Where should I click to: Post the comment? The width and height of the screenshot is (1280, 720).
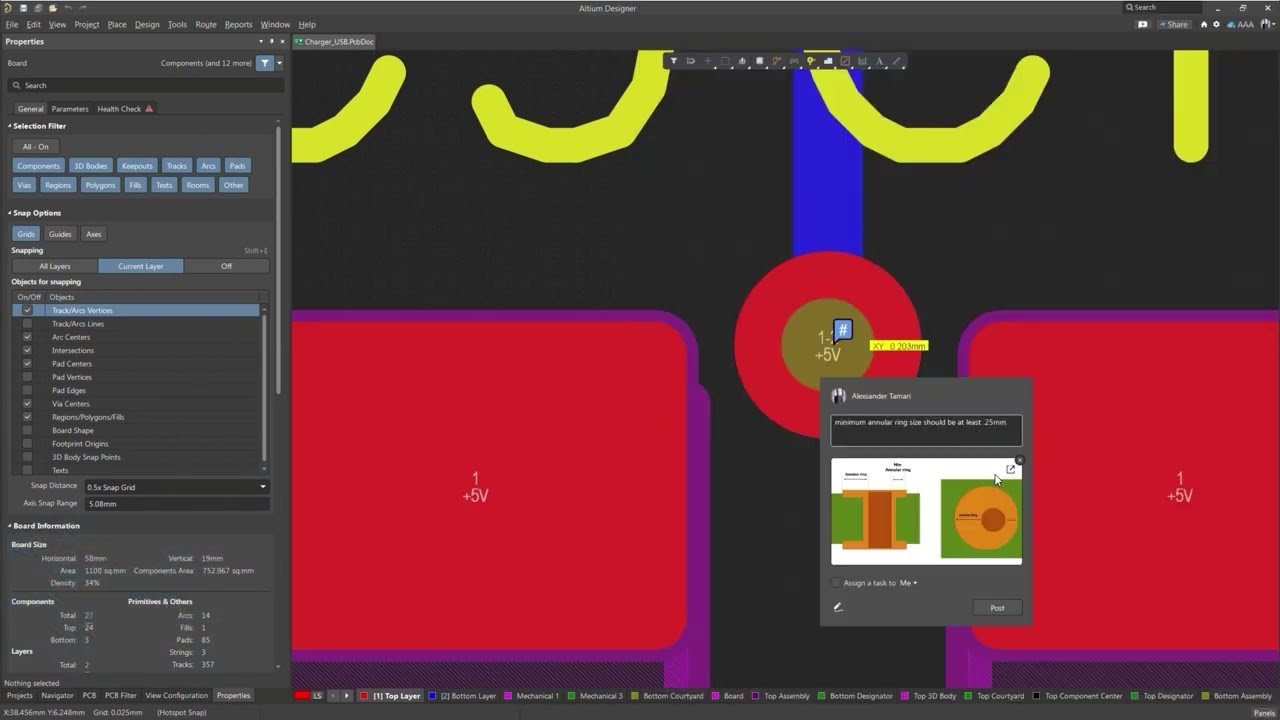(x=997, y=608)
